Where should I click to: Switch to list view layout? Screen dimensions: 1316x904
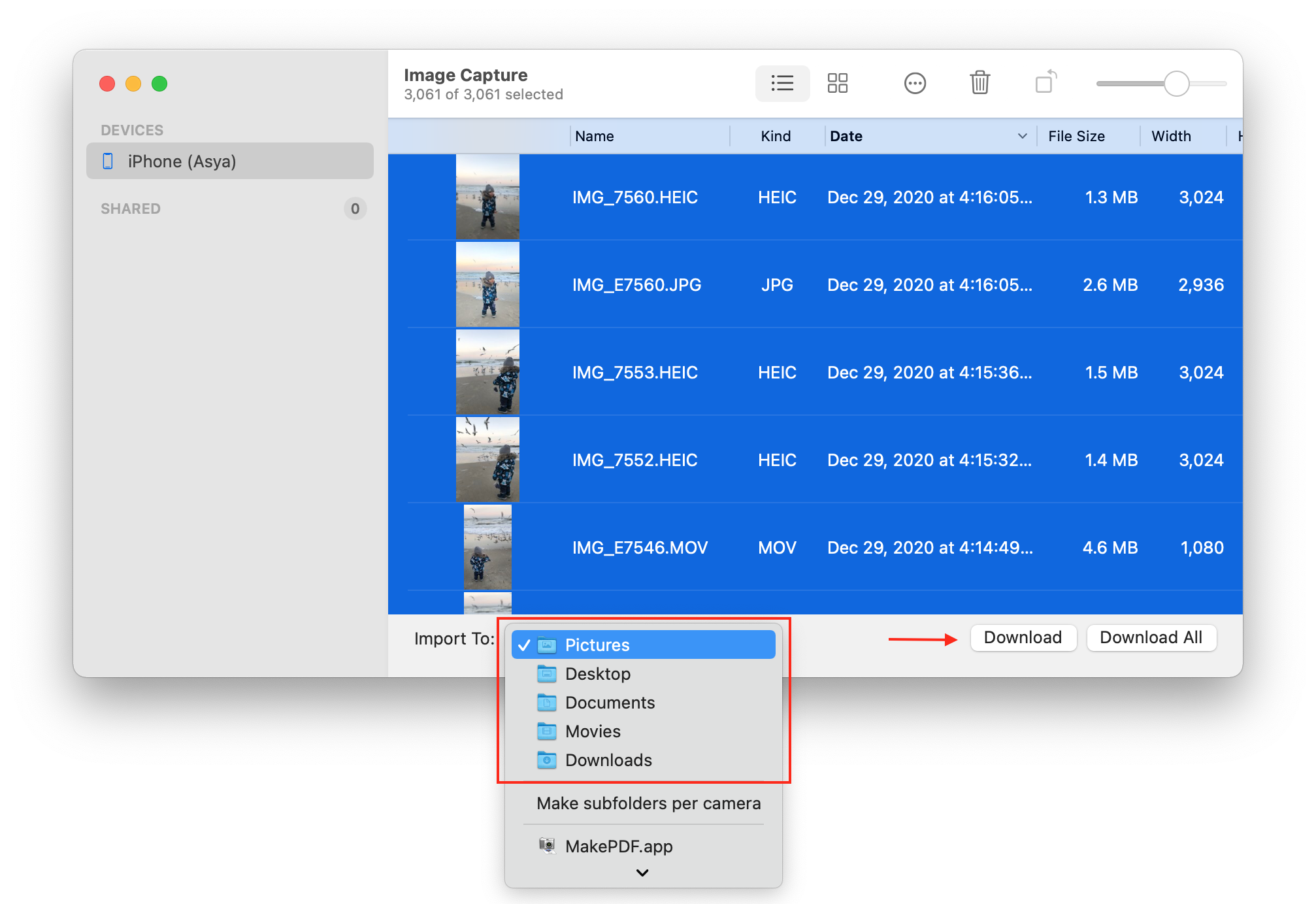tap(782, 84)
